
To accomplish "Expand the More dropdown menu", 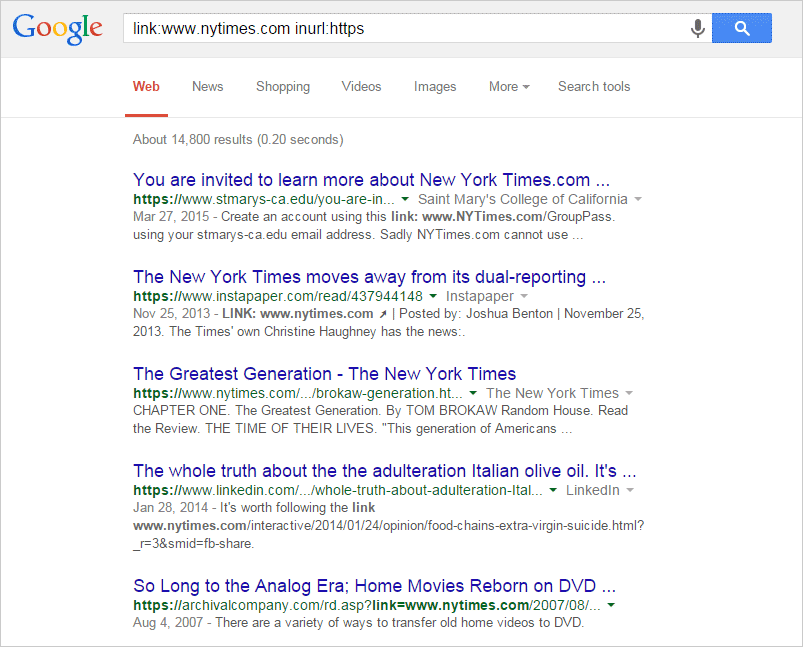I will (x=509, y=87).
